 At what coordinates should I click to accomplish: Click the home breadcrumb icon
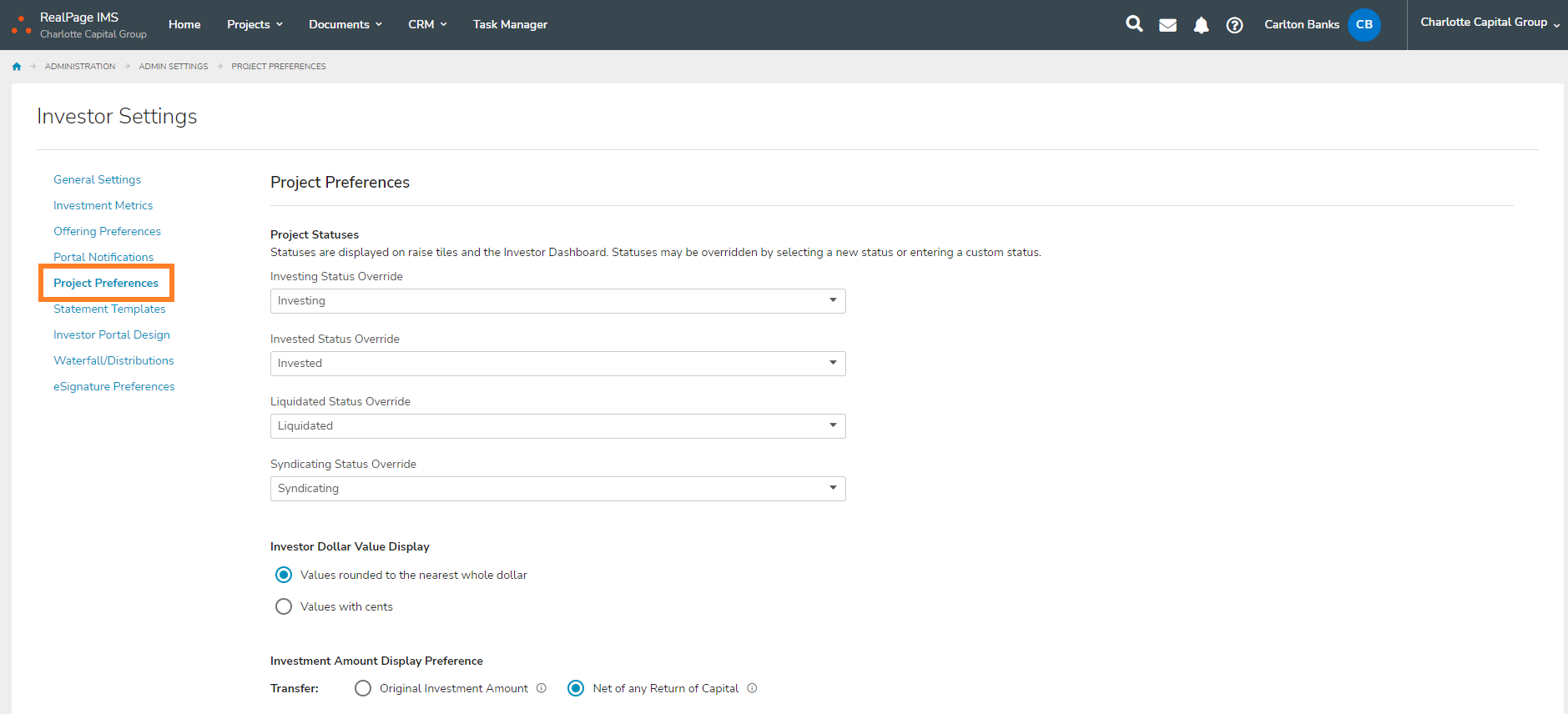coord(17,67)
